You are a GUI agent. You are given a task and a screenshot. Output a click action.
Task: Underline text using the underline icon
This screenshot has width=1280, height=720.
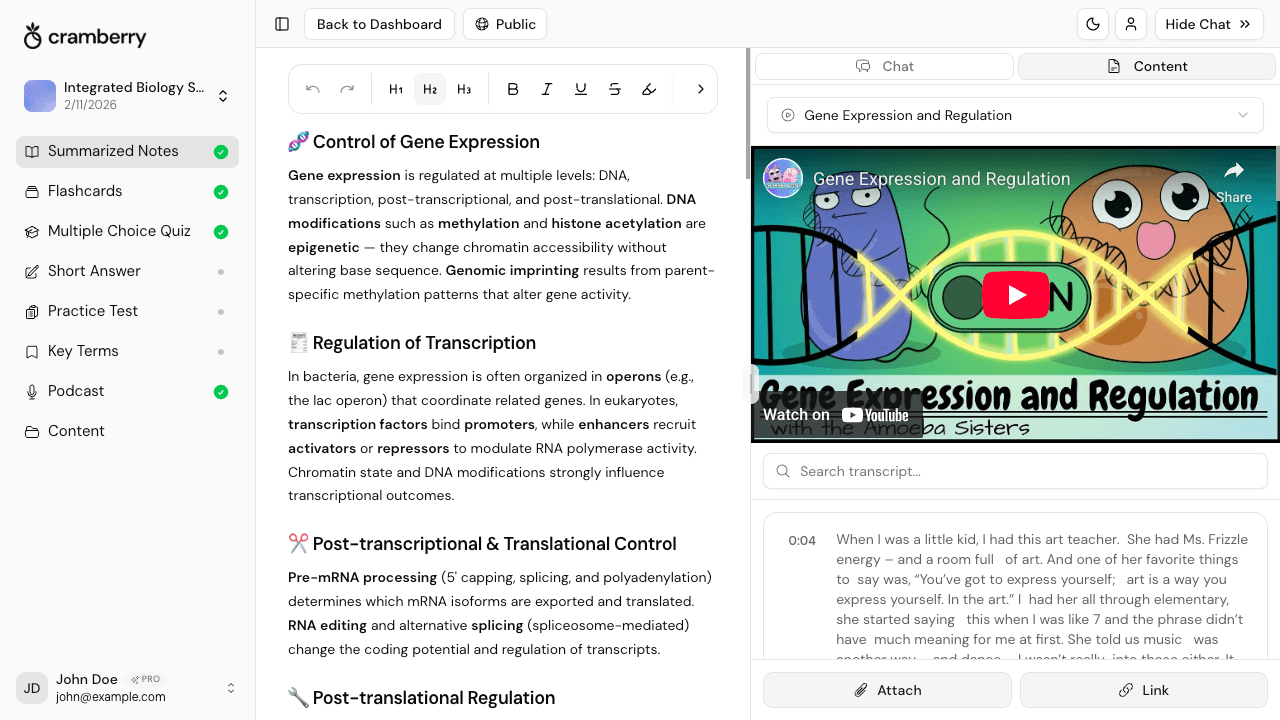coord(581,89)
